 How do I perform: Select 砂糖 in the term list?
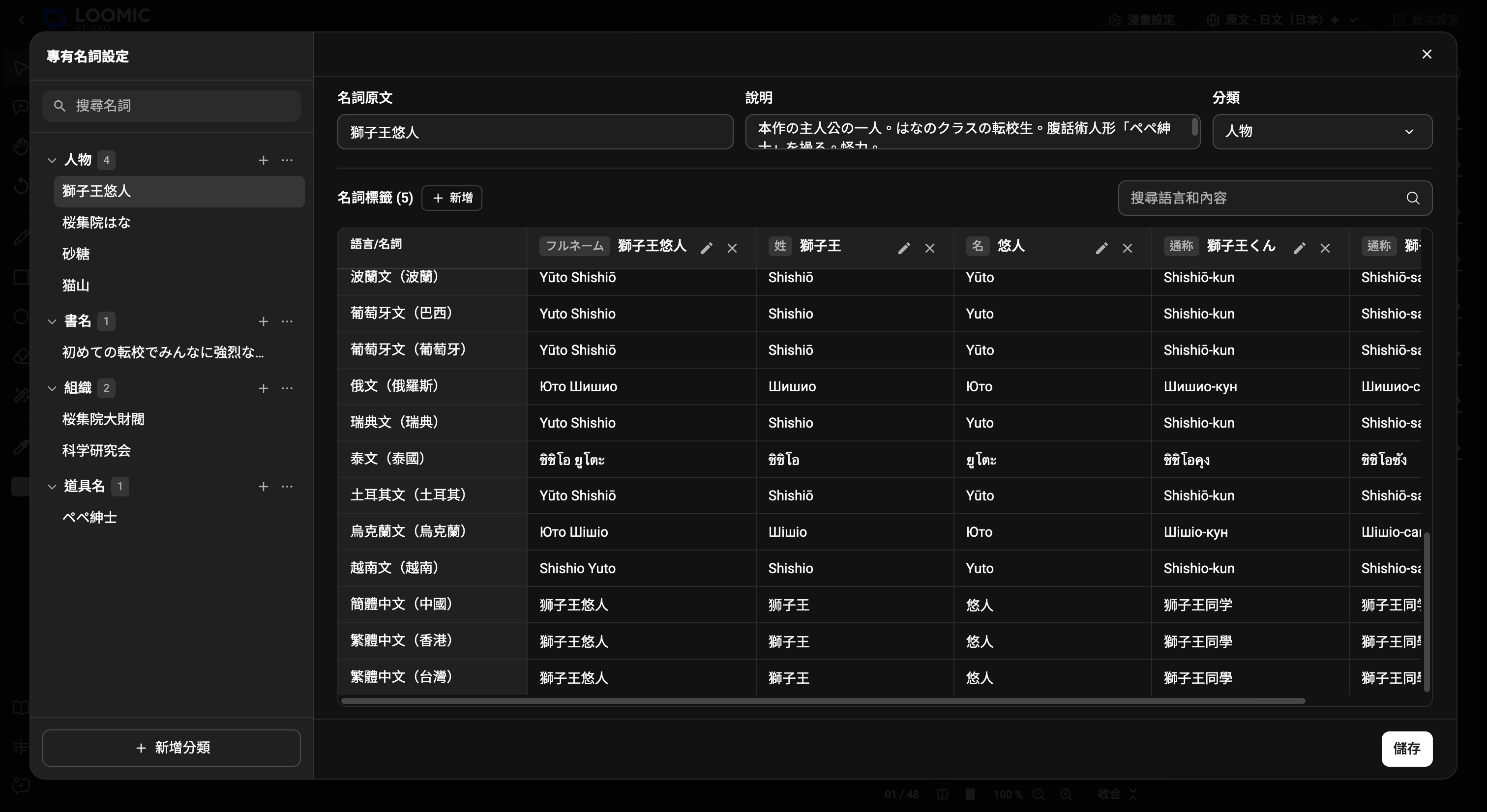coord(179,254)
